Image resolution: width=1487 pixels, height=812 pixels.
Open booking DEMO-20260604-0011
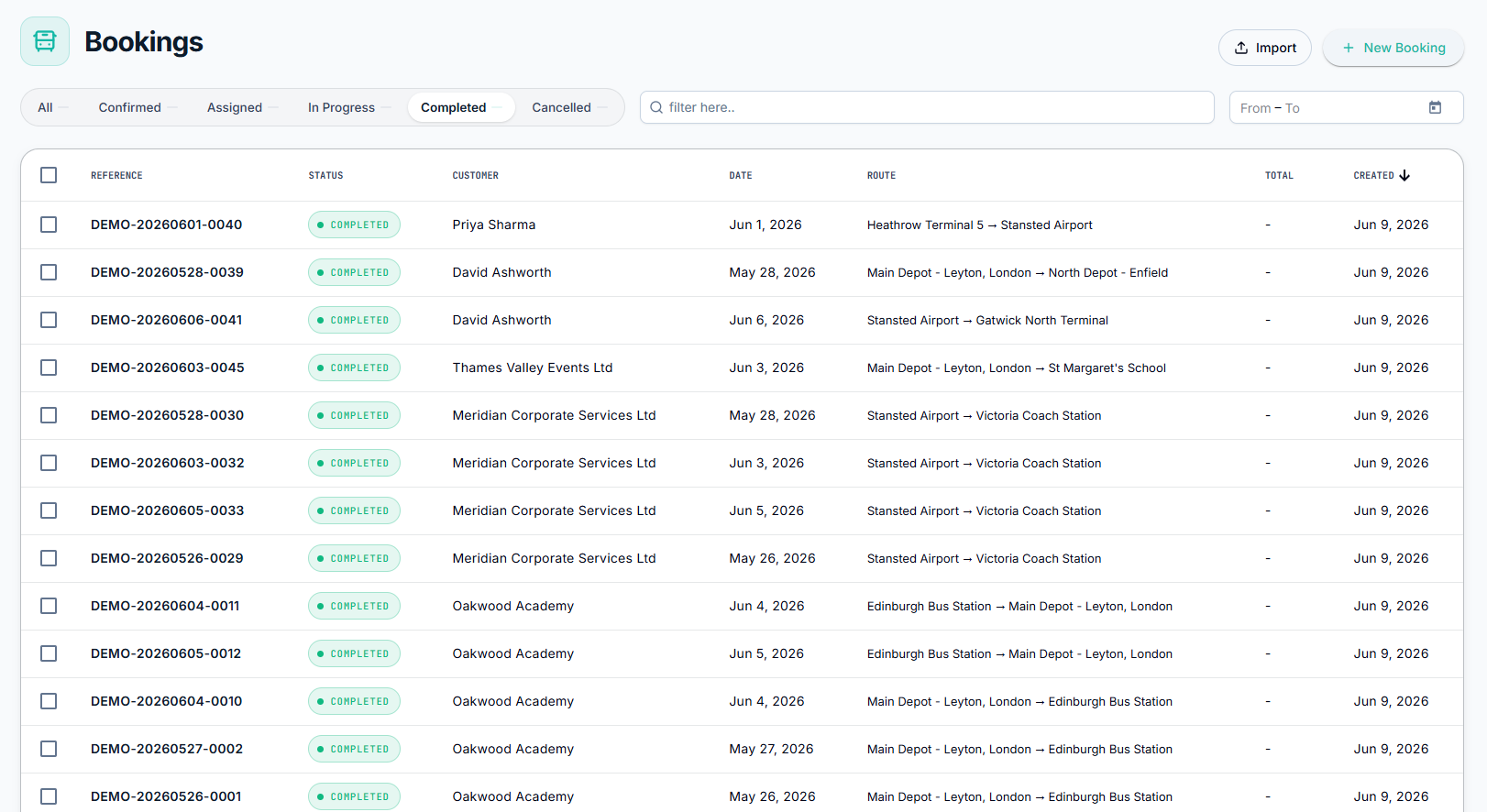[x=165, y=606]
